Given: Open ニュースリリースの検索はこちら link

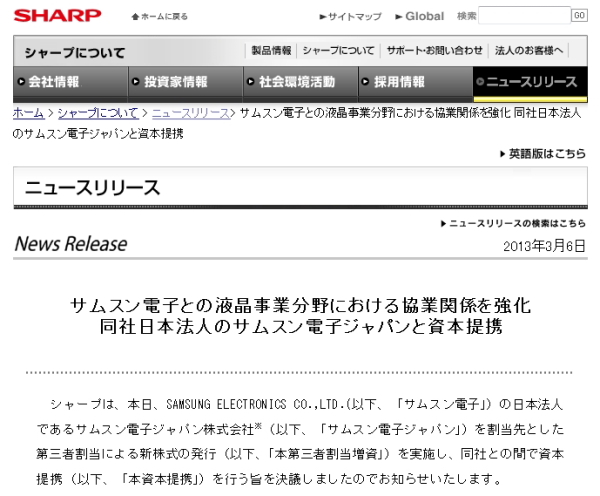Looking at the screenshot, I should click(x=517, y=224).
